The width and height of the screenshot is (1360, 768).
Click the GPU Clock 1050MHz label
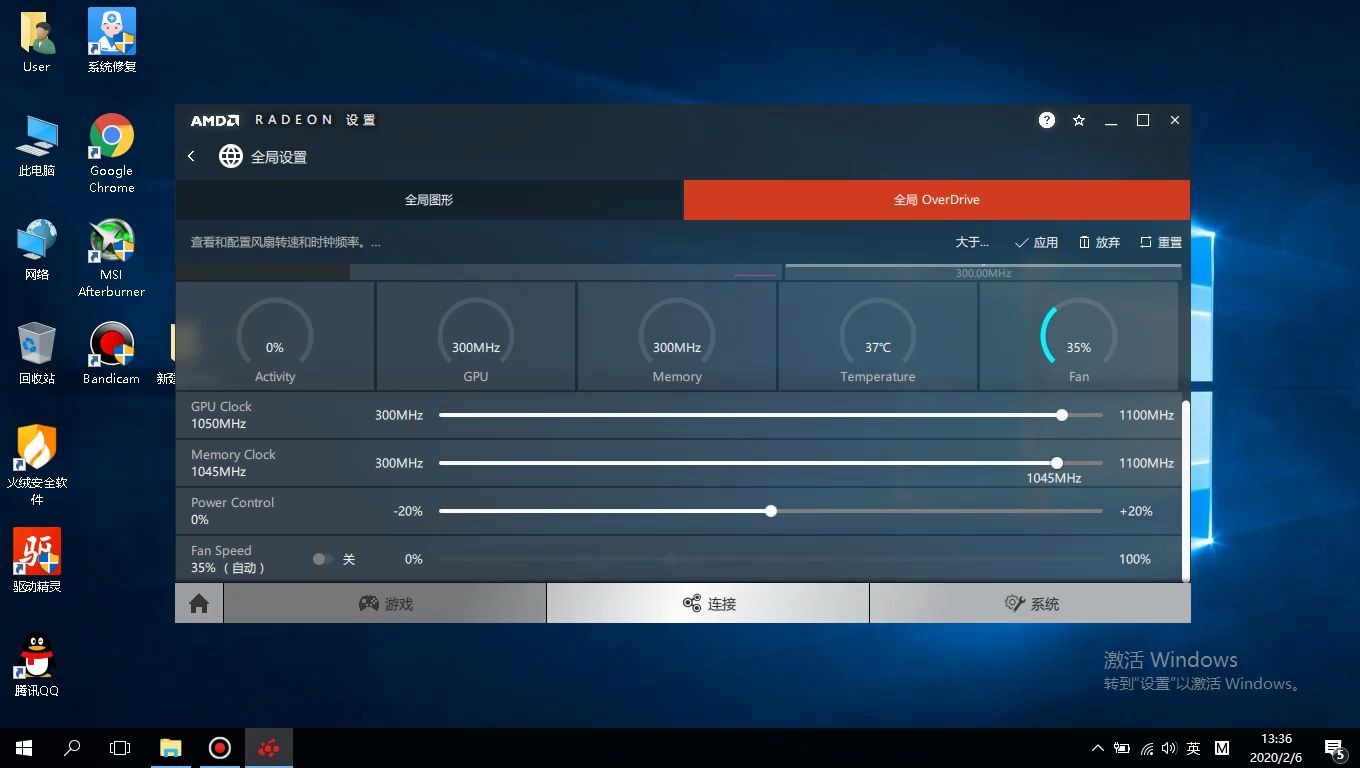[221, 415]
